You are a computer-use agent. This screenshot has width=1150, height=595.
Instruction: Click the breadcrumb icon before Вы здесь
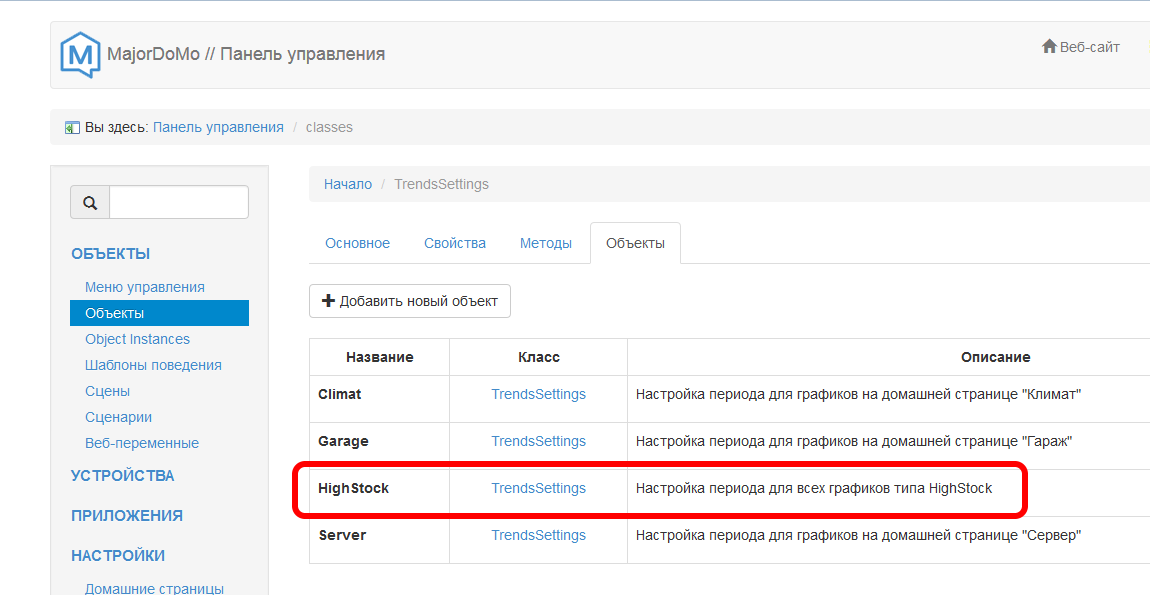click(x=72, y=128)
